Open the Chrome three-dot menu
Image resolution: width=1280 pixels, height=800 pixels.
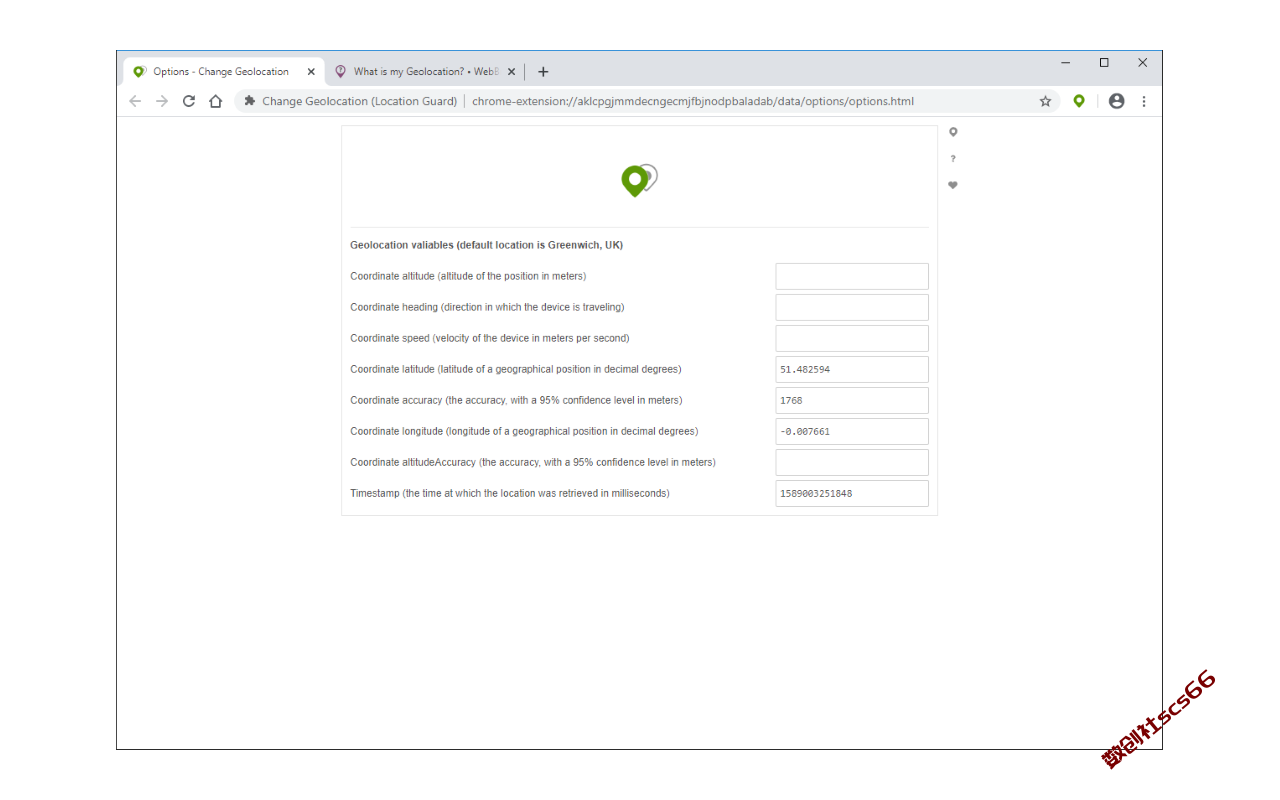(1144, 101)
